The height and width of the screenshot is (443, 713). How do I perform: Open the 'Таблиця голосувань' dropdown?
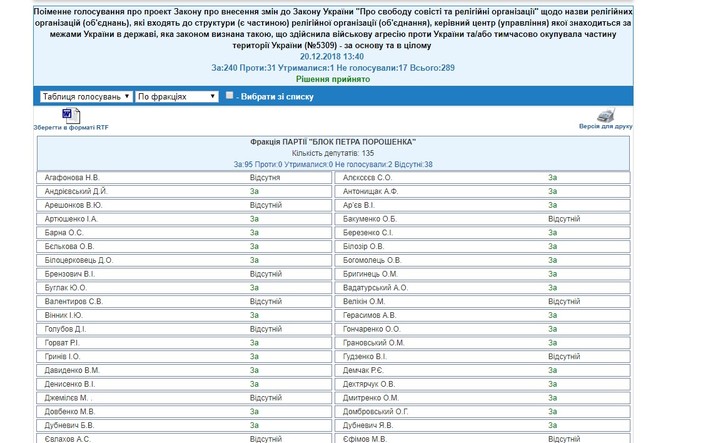tap(85, 97)
